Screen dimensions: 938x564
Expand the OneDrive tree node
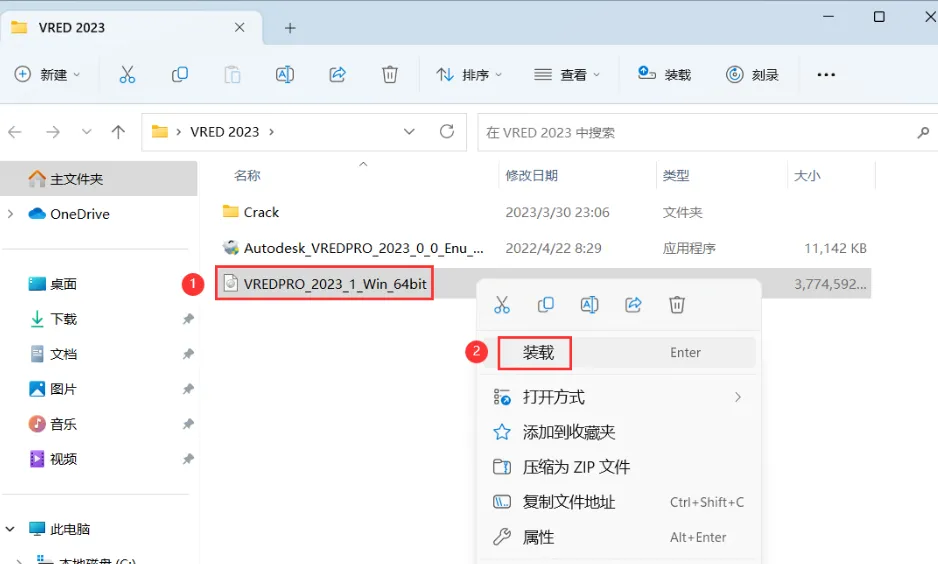point(10,214)
